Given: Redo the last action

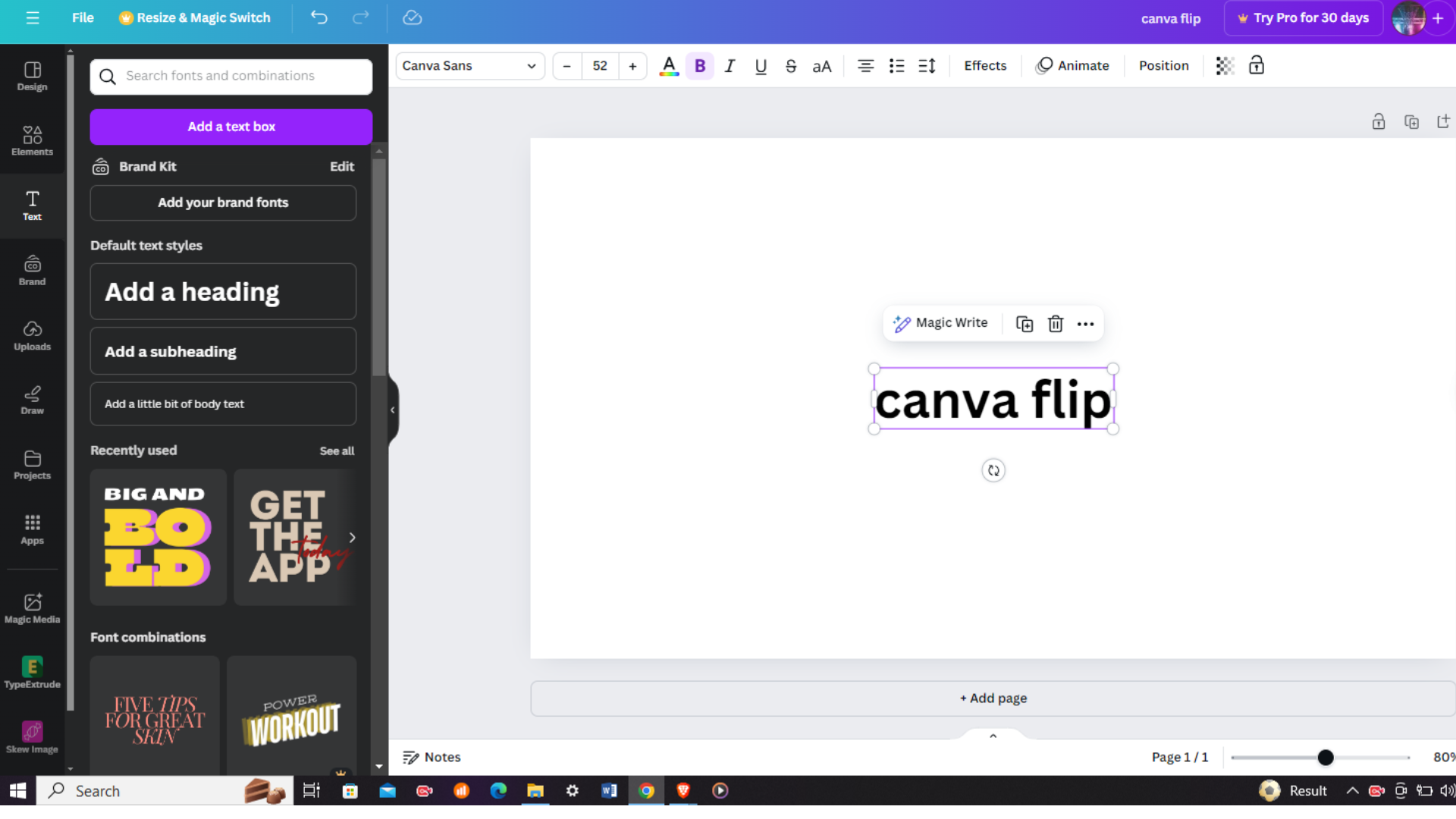Looking at the screenshot, I should 361,17.
